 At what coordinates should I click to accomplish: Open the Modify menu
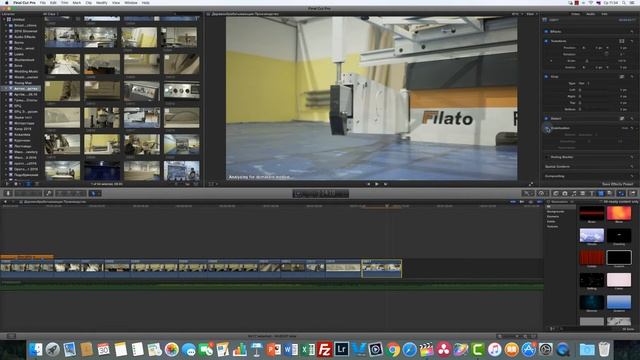tap(101, 3)
